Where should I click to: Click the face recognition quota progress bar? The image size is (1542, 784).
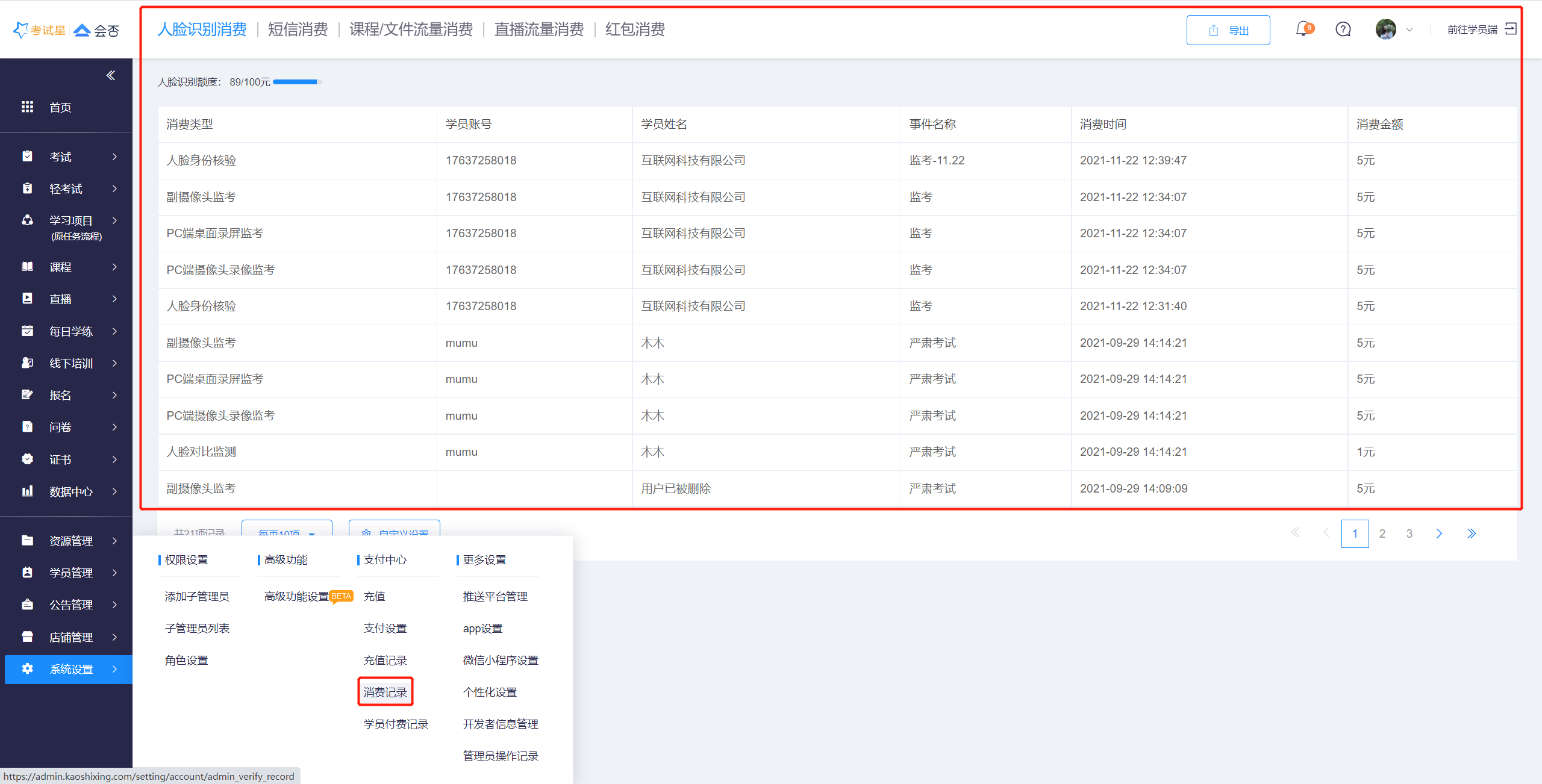296,82
